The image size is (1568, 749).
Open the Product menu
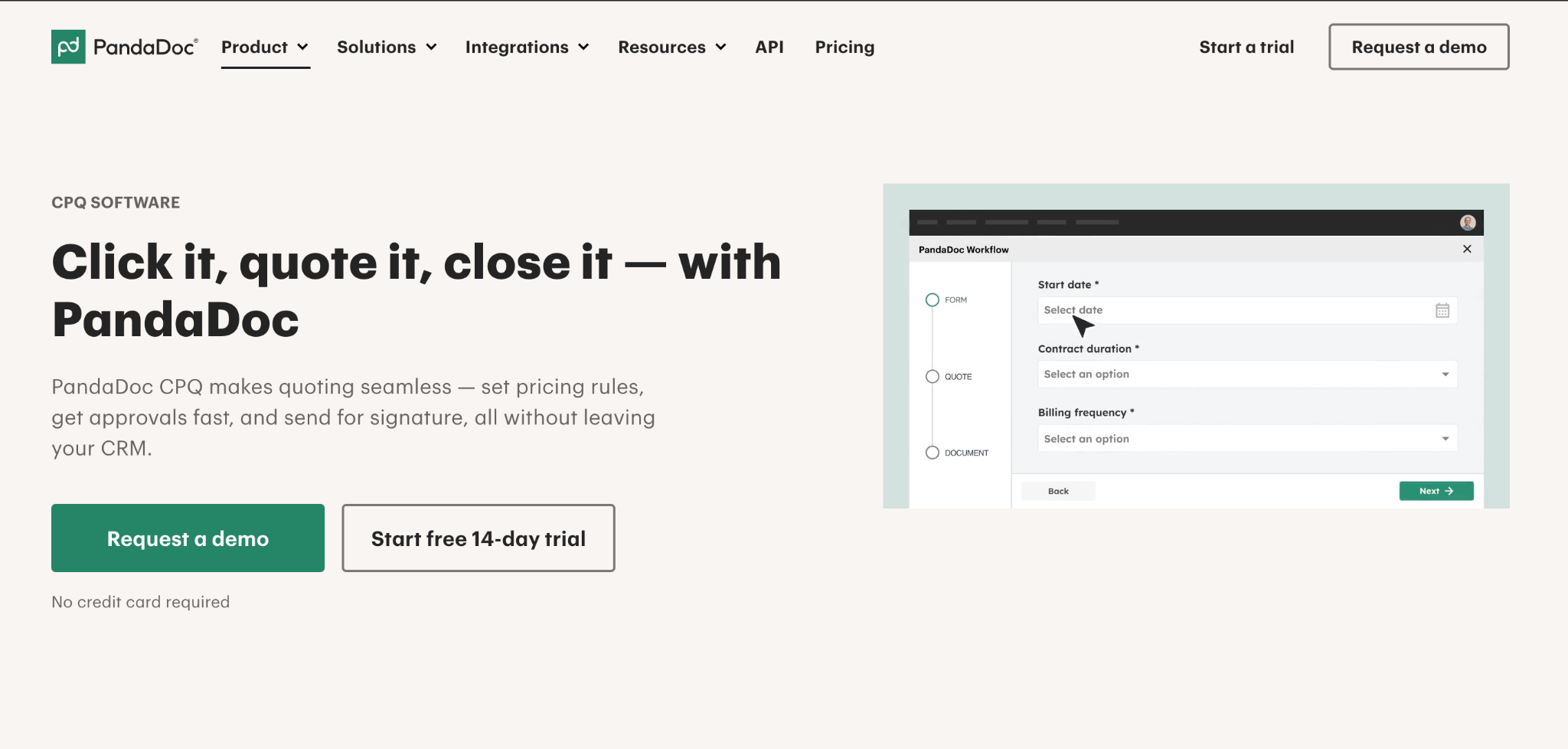pos(265,47)
